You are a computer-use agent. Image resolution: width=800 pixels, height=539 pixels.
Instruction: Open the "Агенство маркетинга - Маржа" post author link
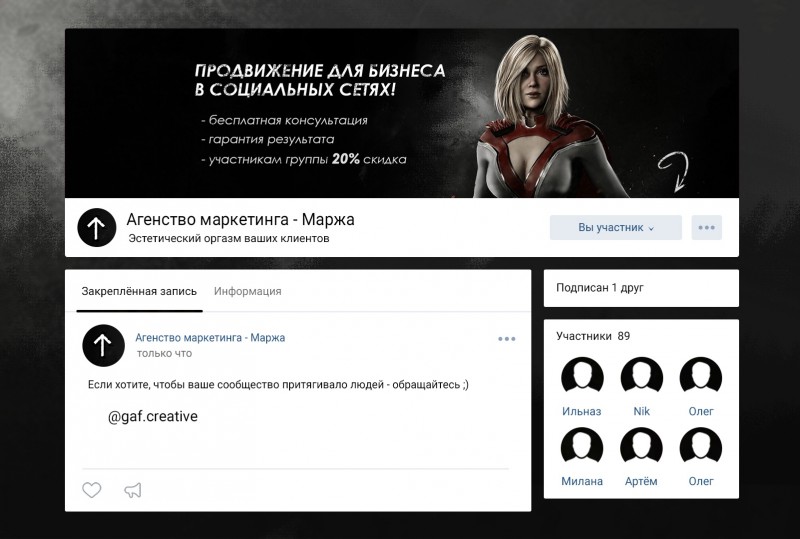[210, 338]
